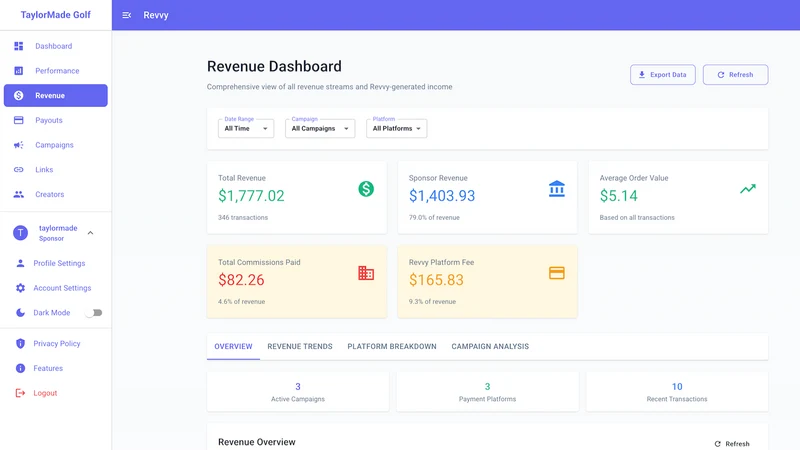Image resolution: width=800 pixels, height=450 pixels.
Task: Click the $165.83 platform fee value
Action: [436, 280]
